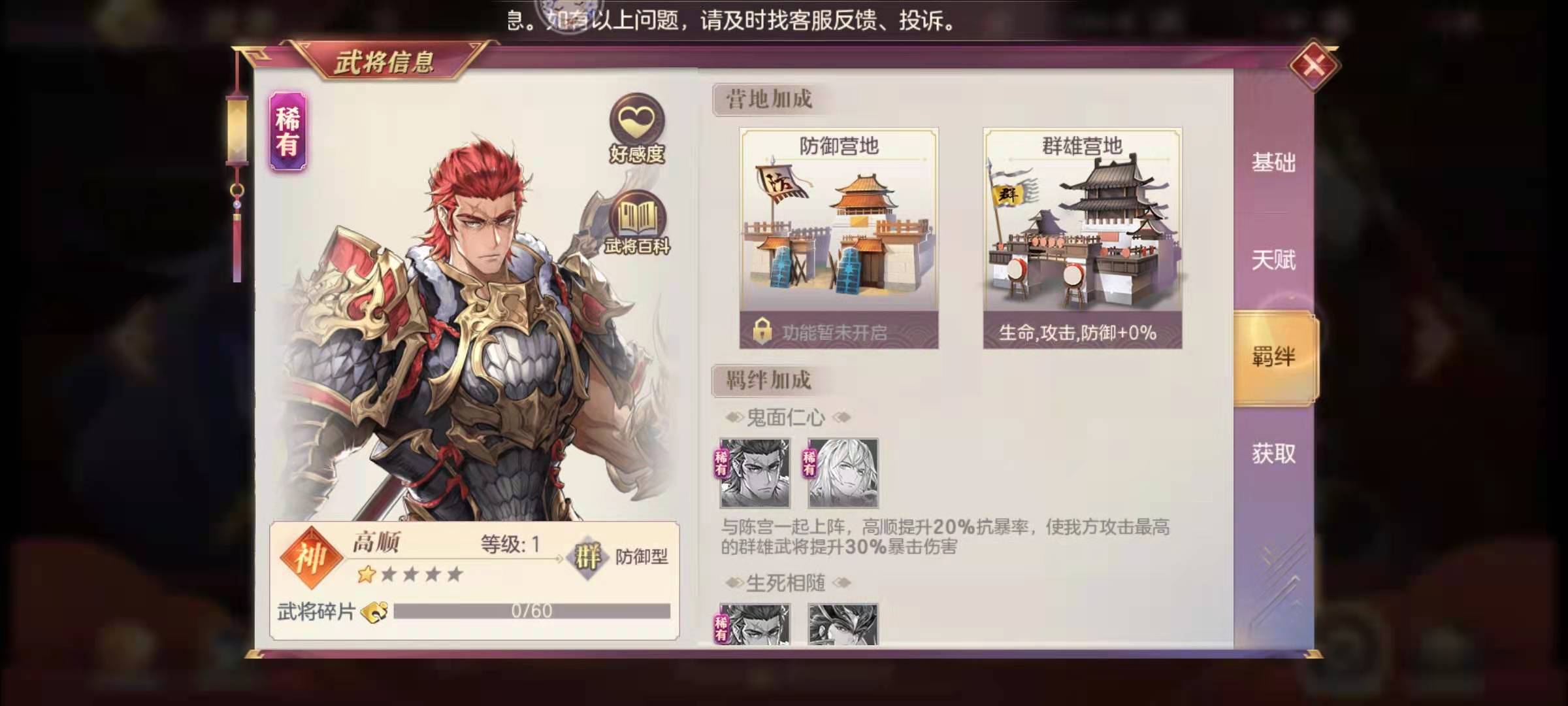Tap first hero portrait under 鬼面仁心
This screenshot has width=1568, height=706.
(755, 473)
